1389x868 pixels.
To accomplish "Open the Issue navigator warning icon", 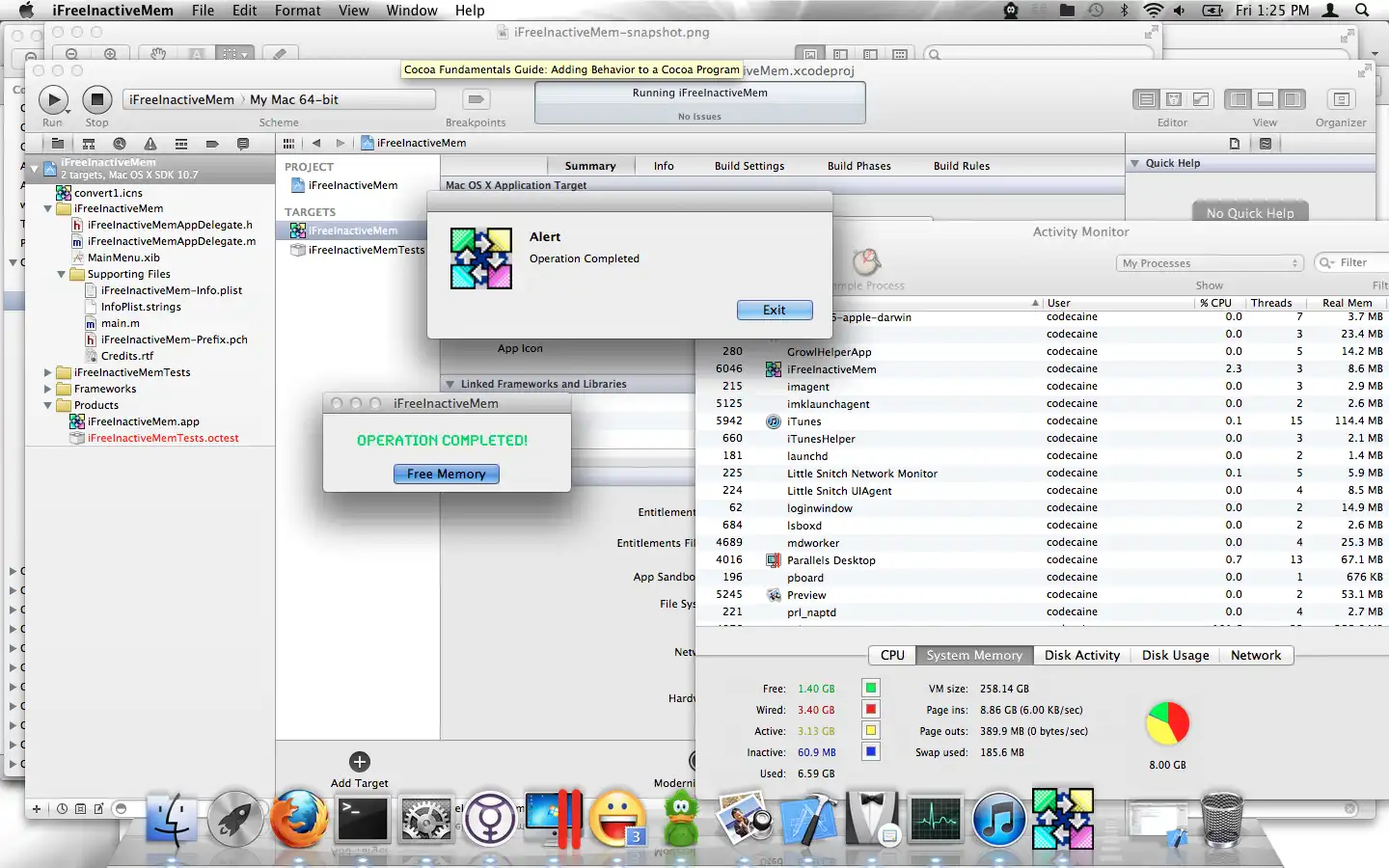I will 150,144.
